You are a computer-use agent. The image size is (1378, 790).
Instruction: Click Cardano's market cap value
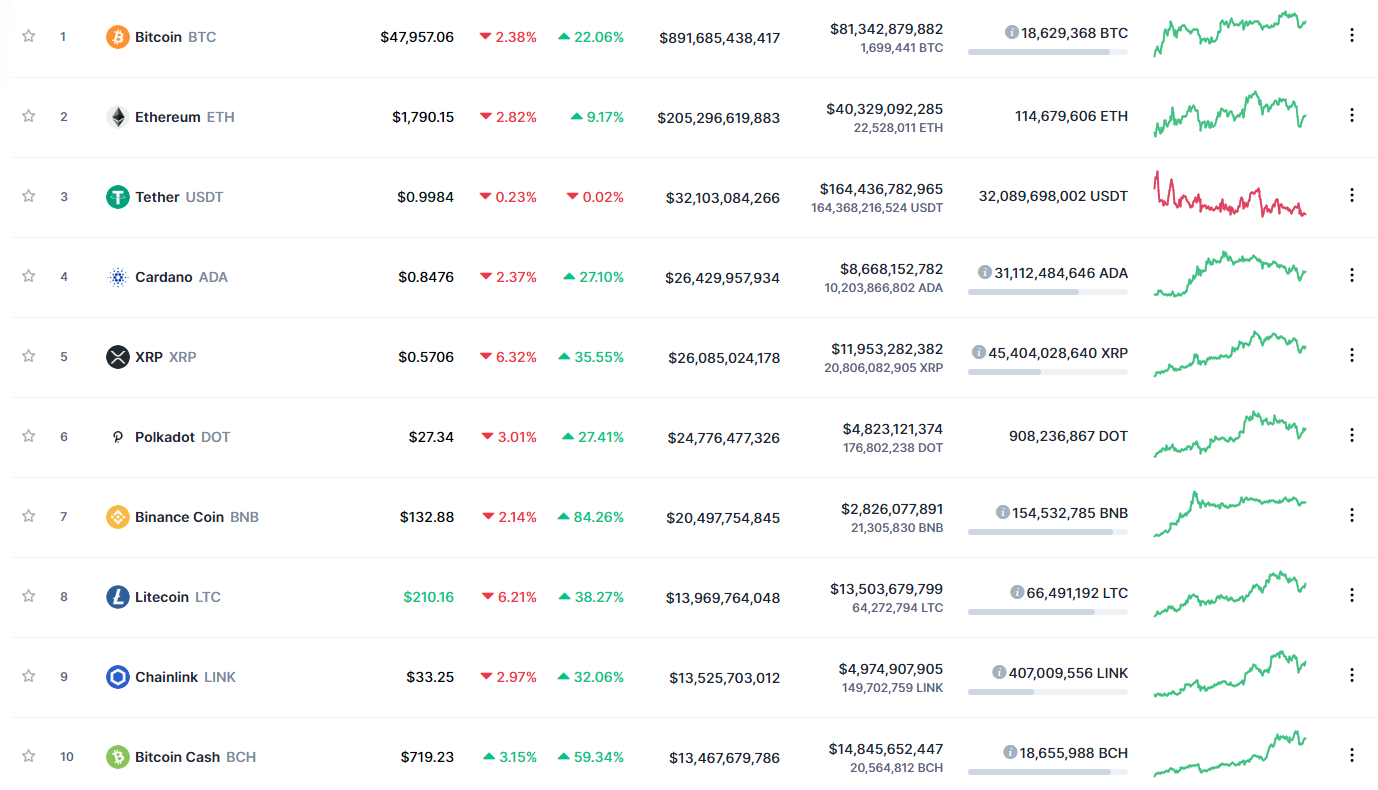[722, 278]
